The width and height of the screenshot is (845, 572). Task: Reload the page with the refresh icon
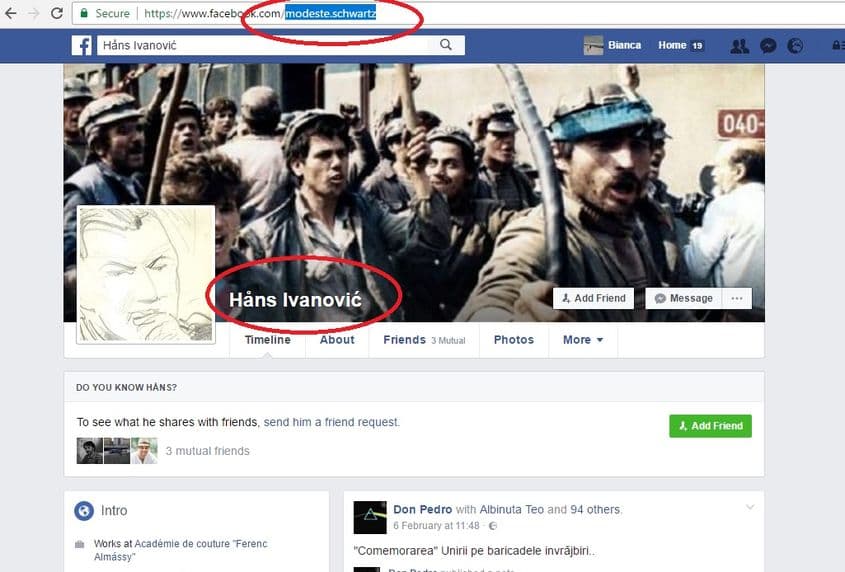click(57, 13)
